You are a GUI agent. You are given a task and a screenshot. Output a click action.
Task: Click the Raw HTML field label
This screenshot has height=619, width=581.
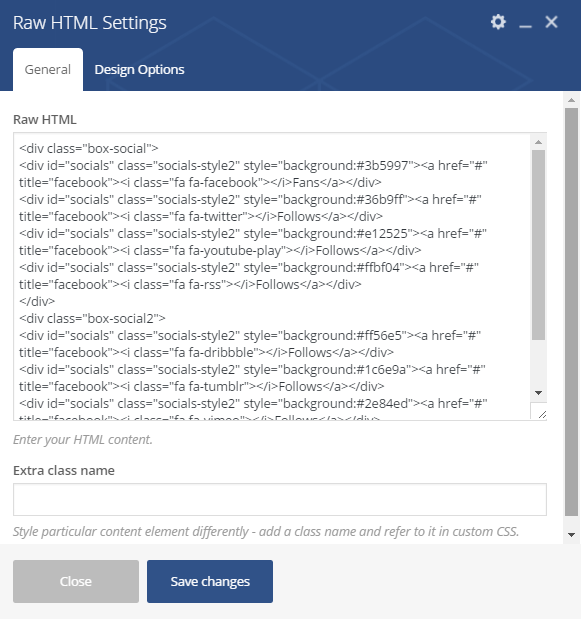[x=45, y=120]
